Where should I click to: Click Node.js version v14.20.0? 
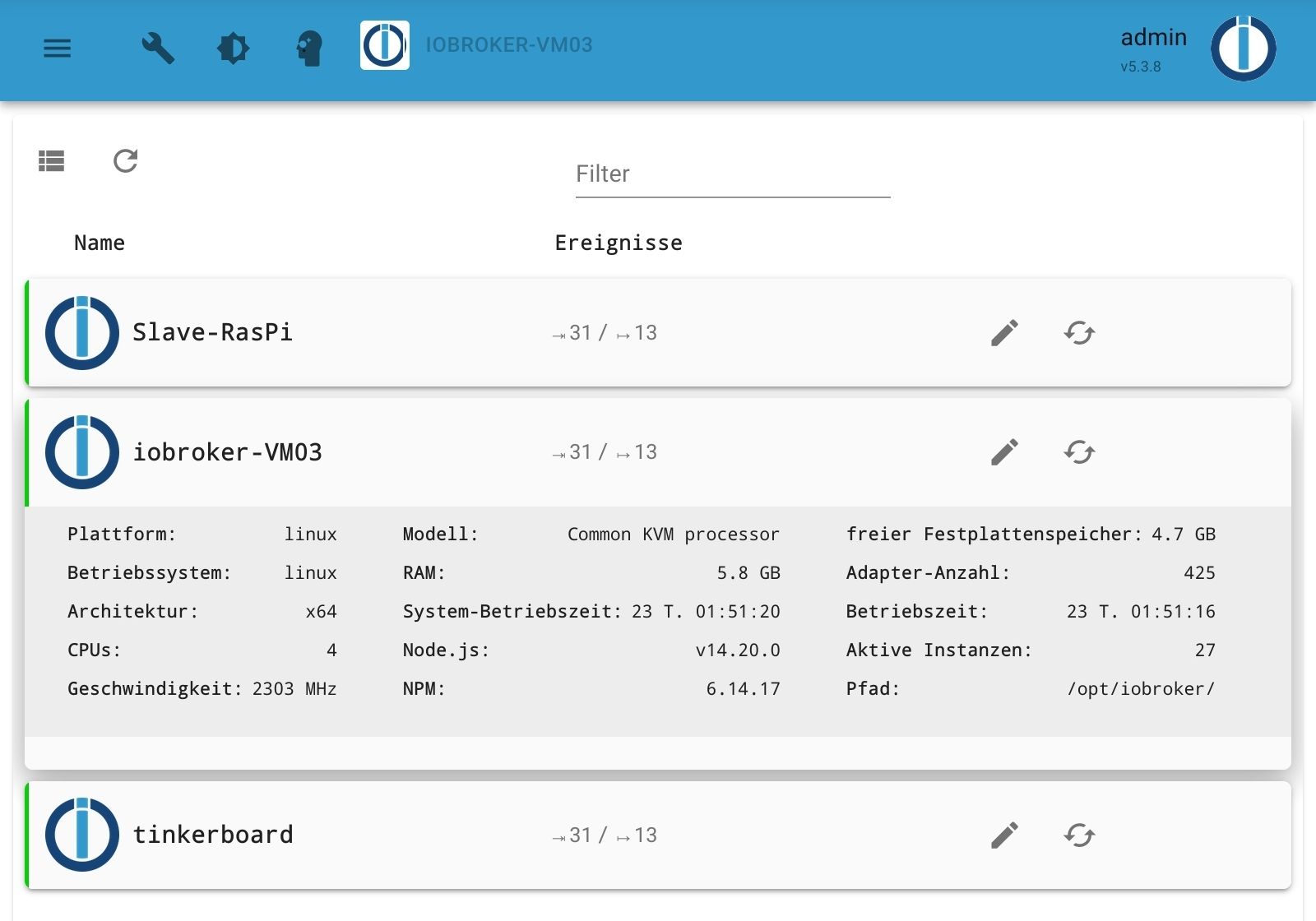pyautogui.click(x=738, y=650)
